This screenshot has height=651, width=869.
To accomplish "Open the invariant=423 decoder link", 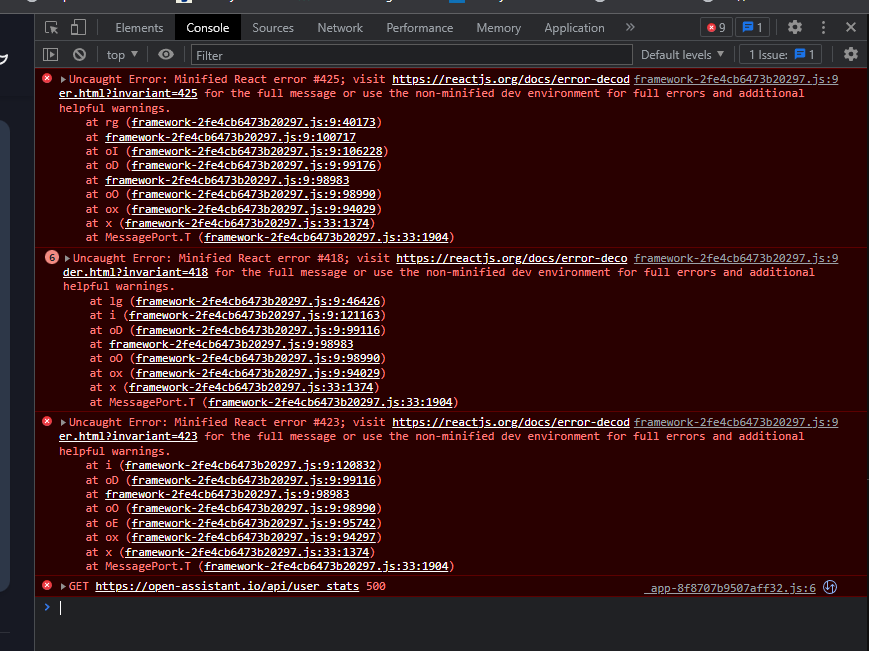I will (128, 436).
